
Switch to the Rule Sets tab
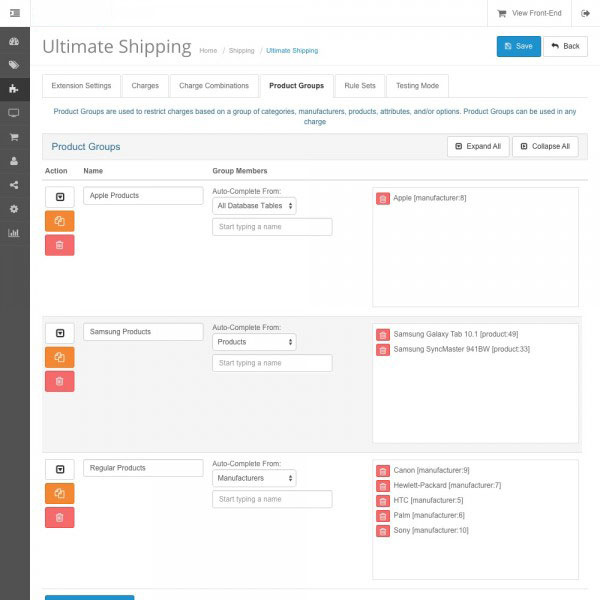point(360,86)
